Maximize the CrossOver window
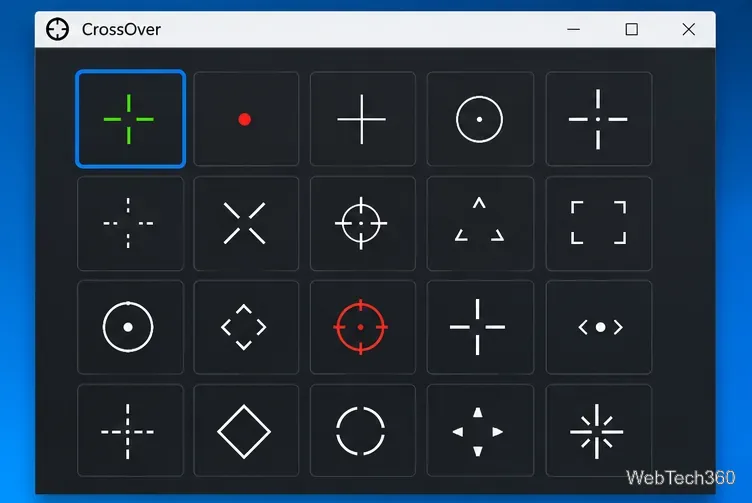752x503 pixels. [632, 29]
